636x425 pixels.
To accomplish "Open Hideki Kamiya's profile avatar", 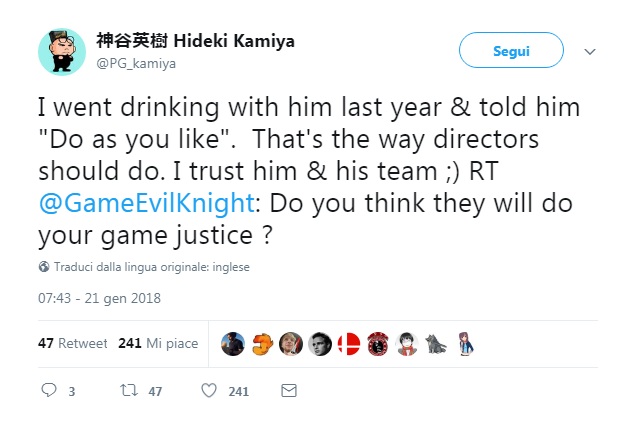I will tap(62, 51).
